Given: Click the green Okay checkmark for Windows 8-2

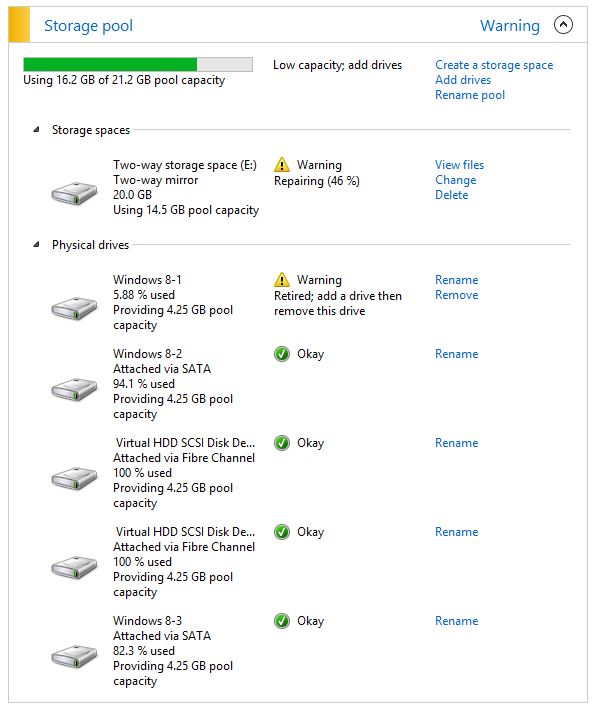Looking at the screenshot, I should point(282,354).
